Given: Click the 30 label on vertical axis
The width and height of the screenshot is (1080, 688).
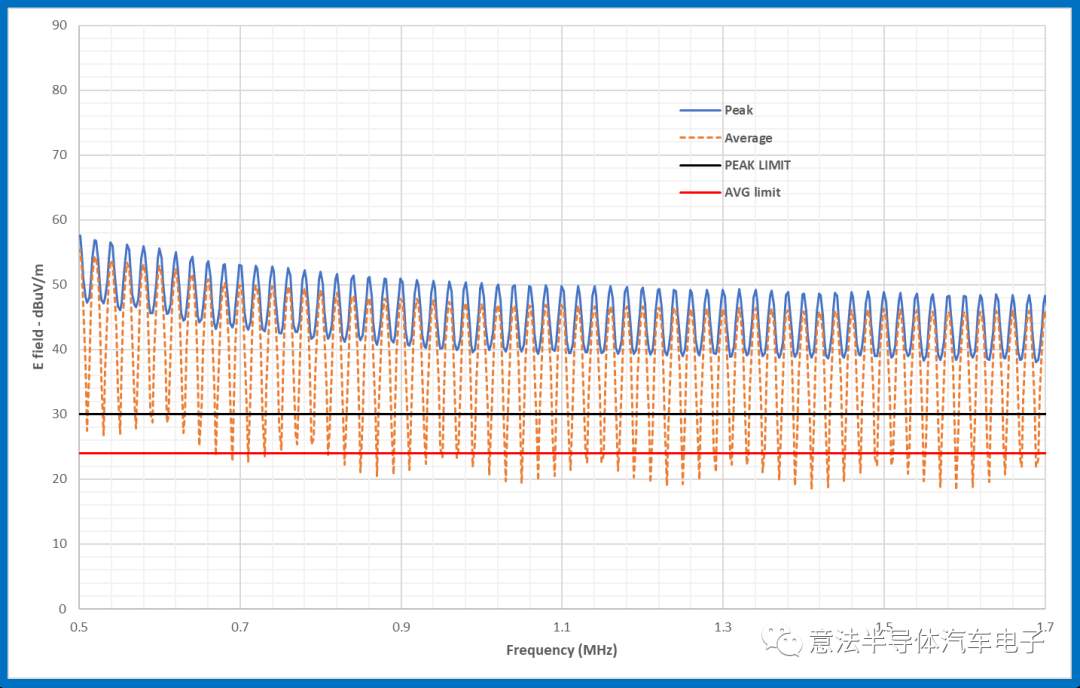Looking at the screenshot, I should click(x=60, y=414).
